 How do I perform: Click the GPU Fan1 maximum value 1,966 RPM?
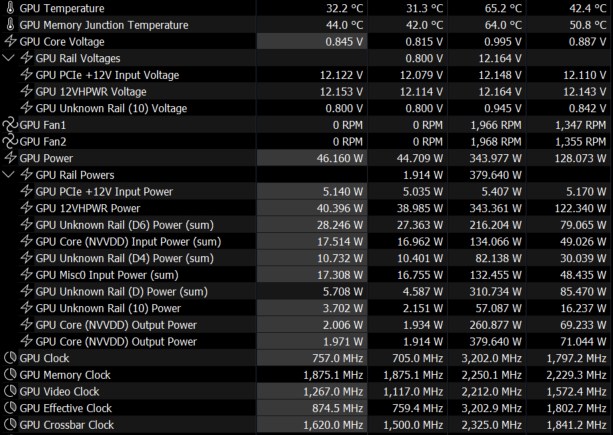click(x=496, y=125)
